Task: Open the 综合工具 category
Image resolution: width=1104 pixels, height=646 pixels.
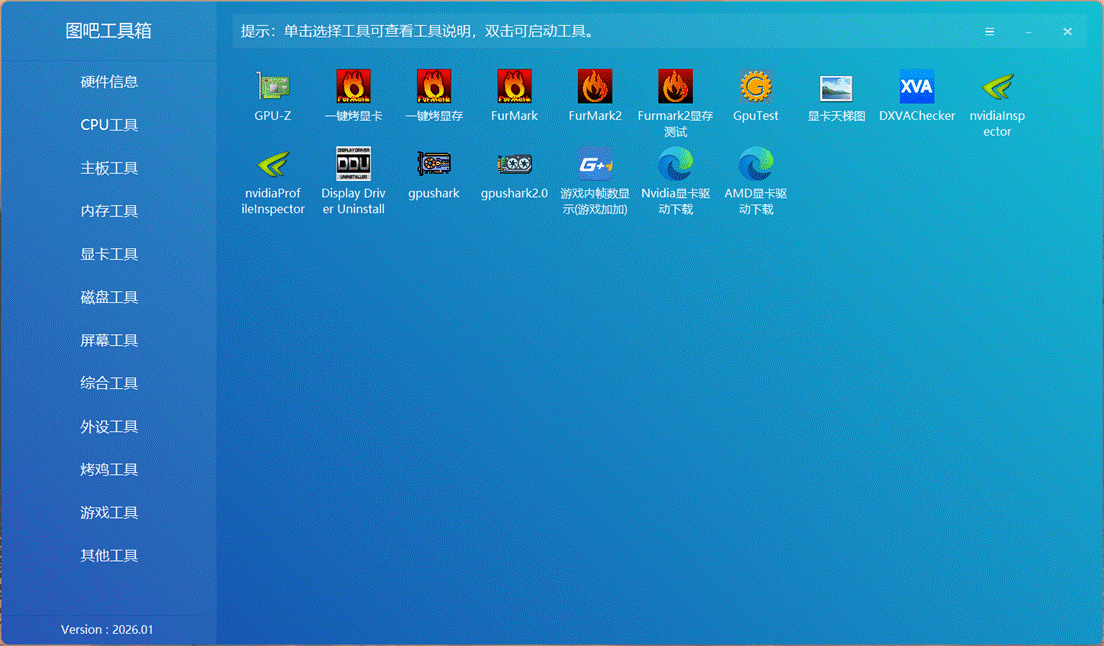Action: coord(109,383)
